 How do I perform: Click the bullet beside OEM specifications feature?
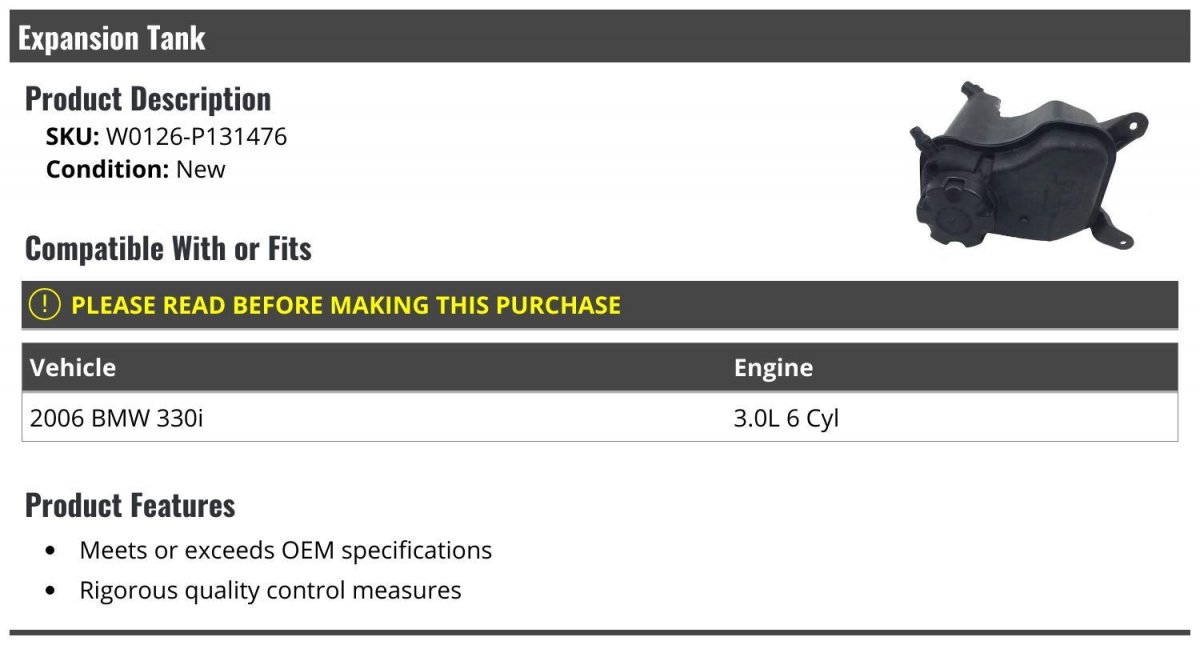tap(51, 551)
